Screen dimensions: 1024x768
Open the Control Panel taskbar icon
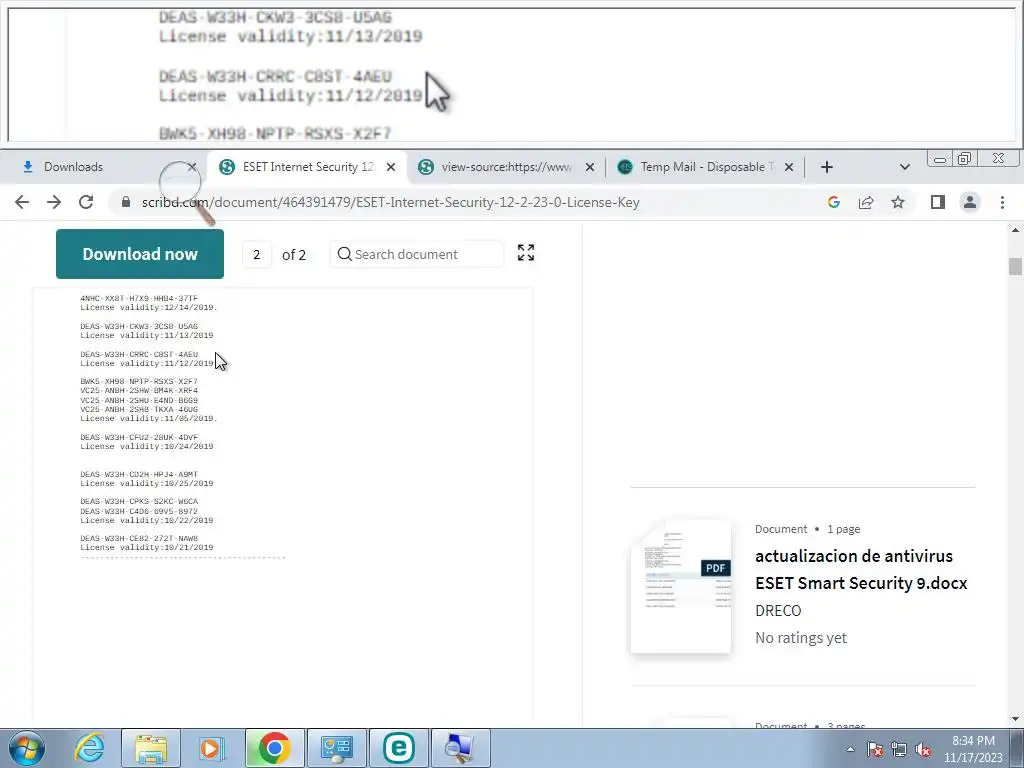(x=336, y=748)
